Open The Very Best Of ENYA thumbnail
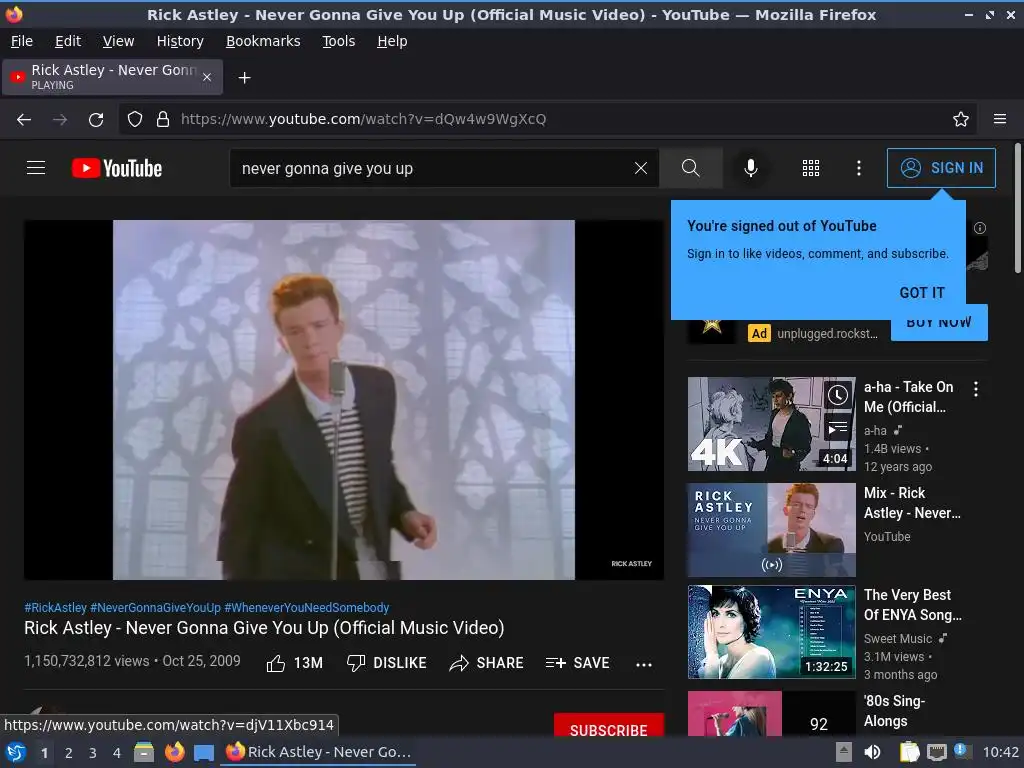The height and width of the screenshot is (768, 1024). click(x=771, y=632)
